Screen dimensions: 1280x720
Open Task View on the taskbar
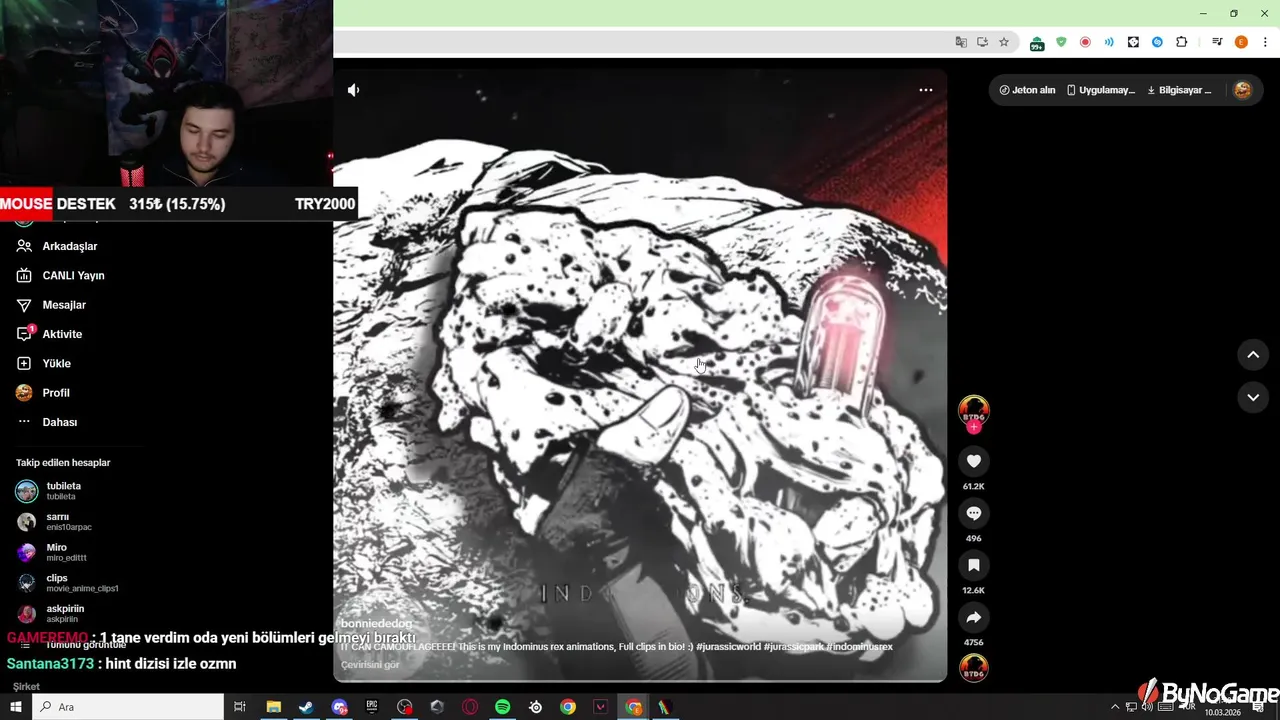[x=240, y=707]
